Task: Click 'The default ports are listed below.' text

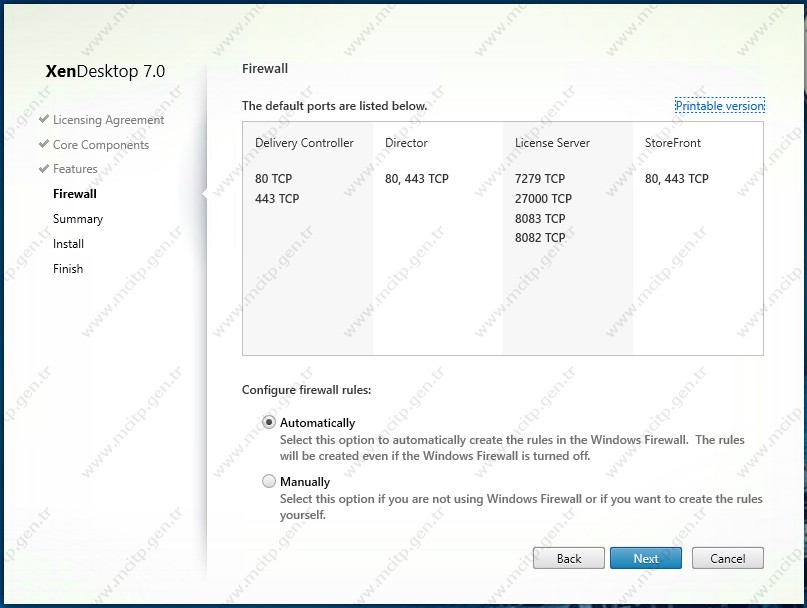Action: [335, 106]
